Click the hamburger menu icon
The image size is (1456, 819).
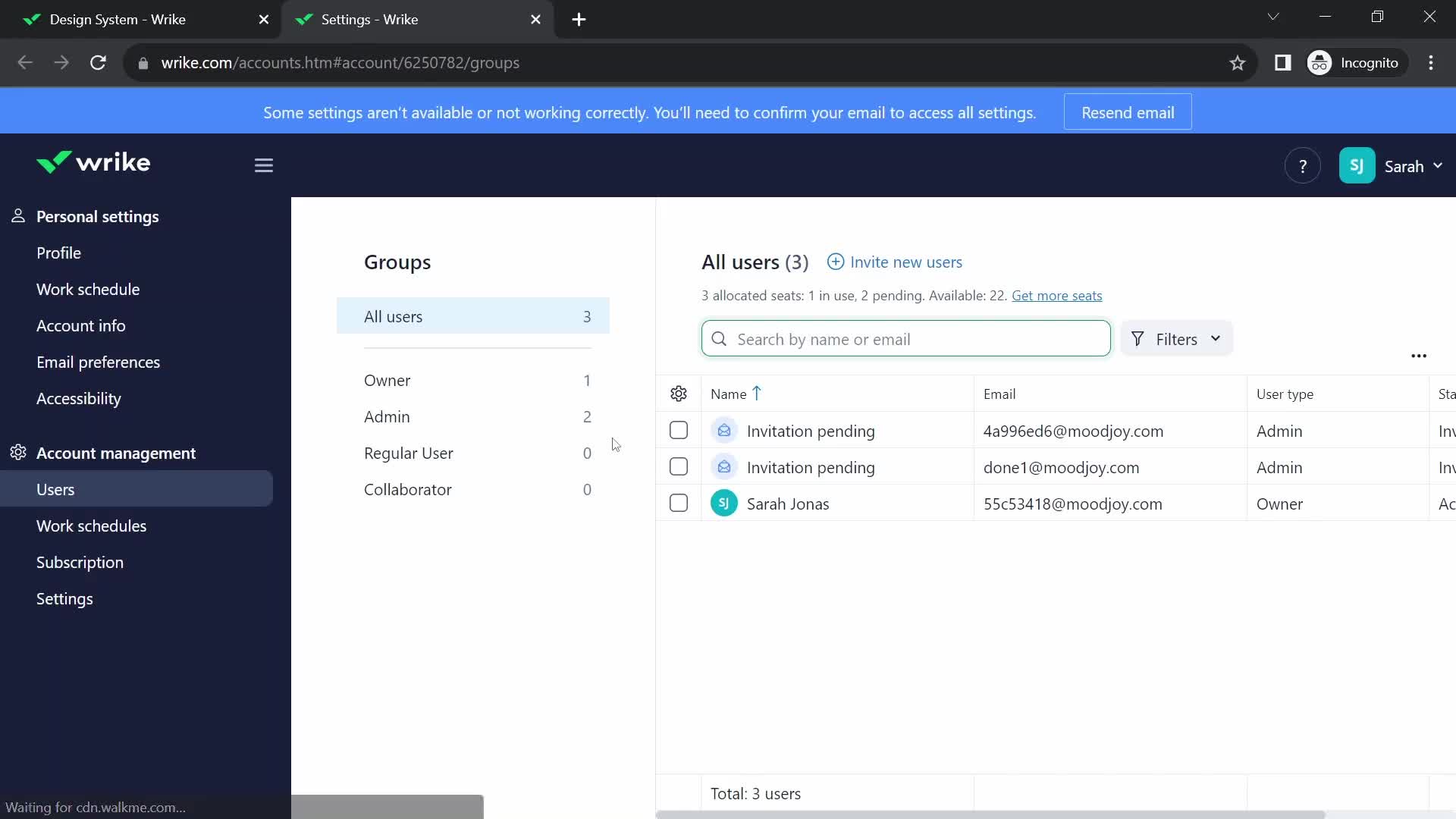[x=263, y=164]
